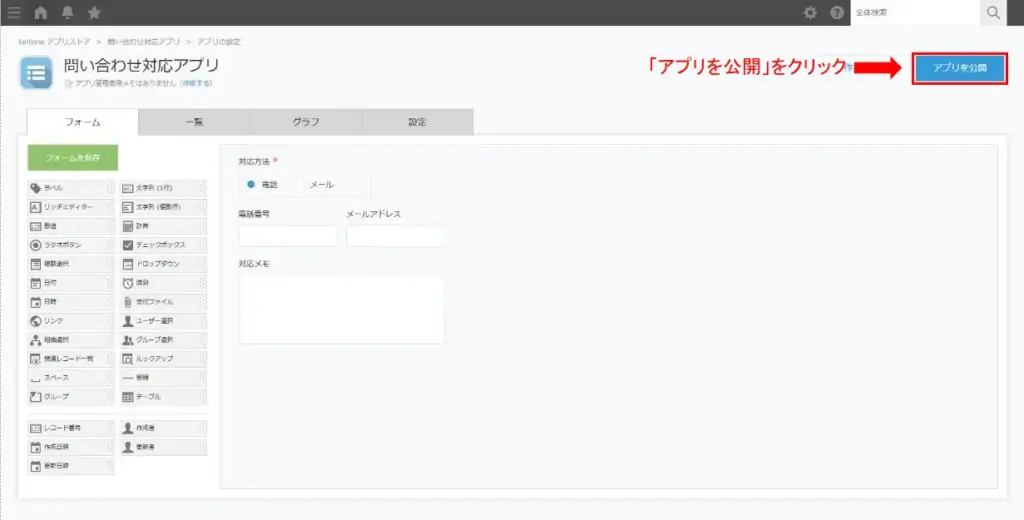The image size is (1024, 520).
Task: Select the ルックアップ field item
Action: [x=163, y=359]
